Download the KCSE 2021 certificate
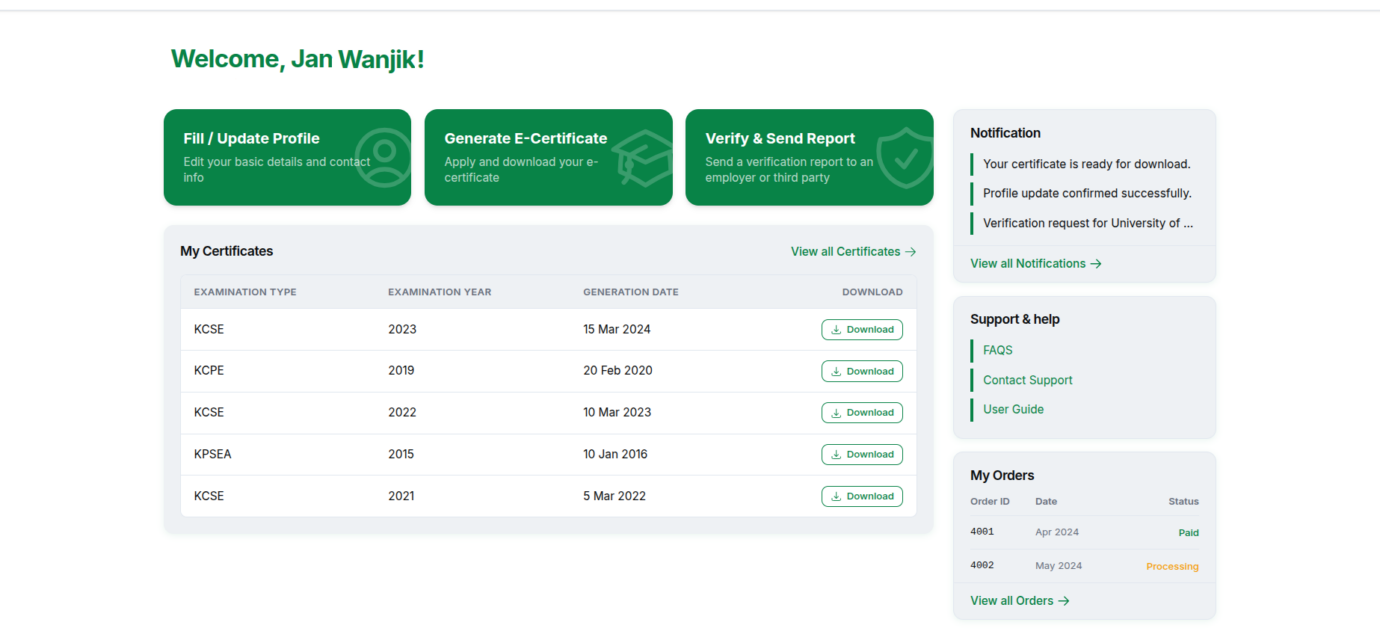Image resolution: width=1380 pixels, height=640 pixels. 862,496
